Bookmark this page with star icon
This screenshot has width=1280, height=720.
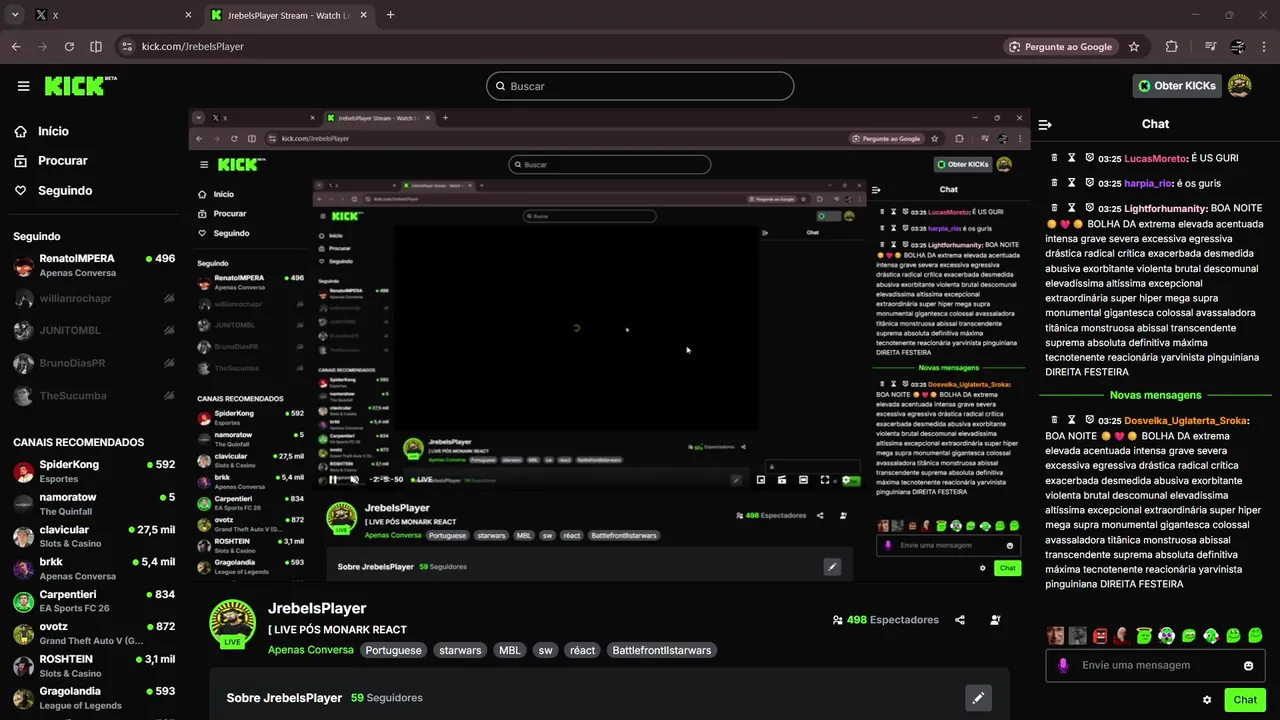1134,47
